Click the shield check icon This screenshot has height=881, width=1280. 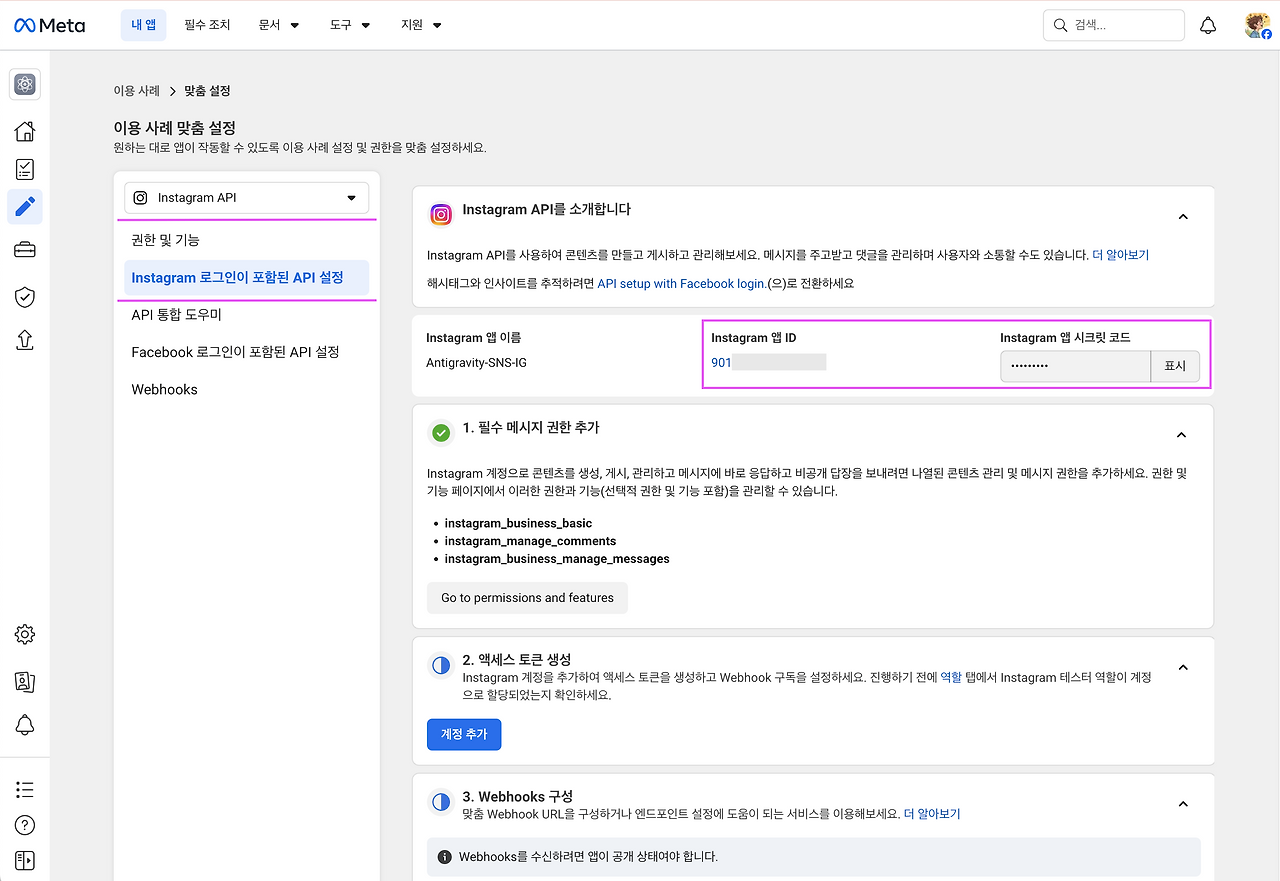pyautogui.click(x=25, y=297)
